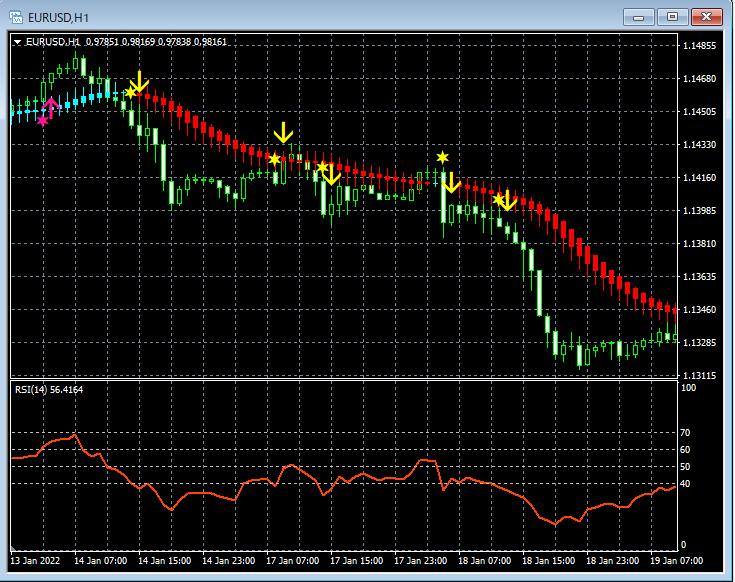Click the 1.13635 price scale label

click(699, 276)
